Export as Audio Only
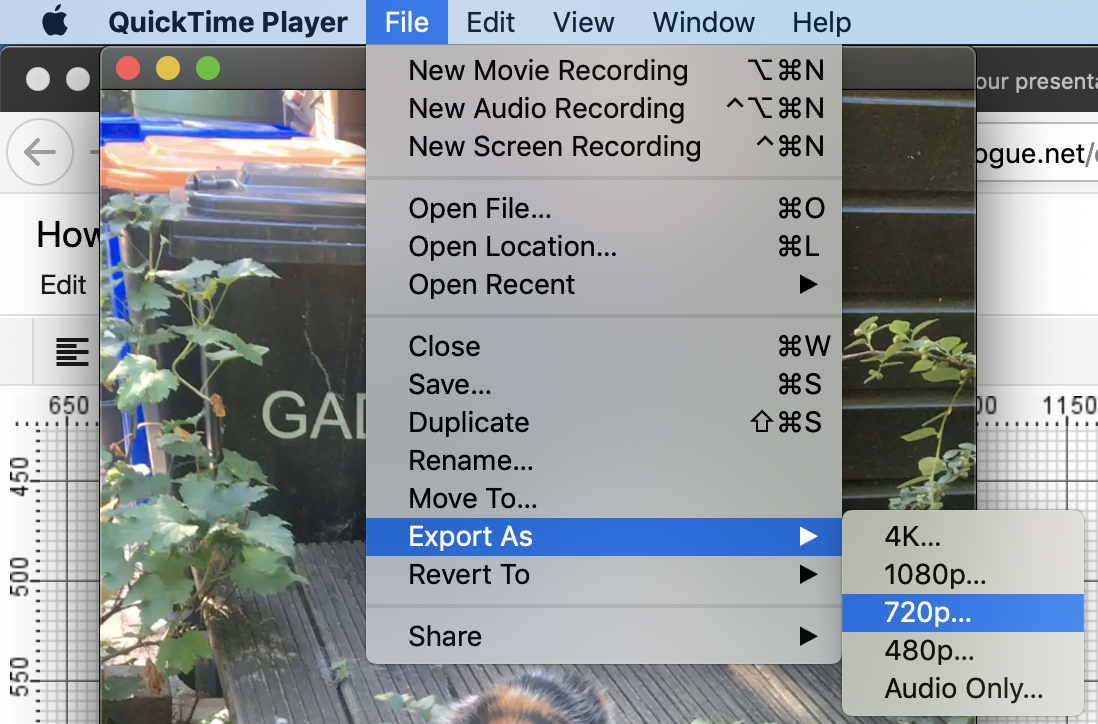Image resolution: width=1098 pixels, height=724 pixels. 962,689
